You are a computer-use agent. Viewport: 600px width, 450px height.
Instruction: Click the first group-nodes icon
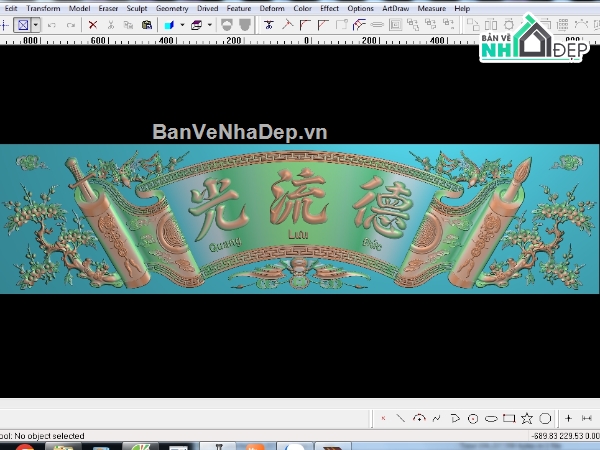tap(413, 25)
